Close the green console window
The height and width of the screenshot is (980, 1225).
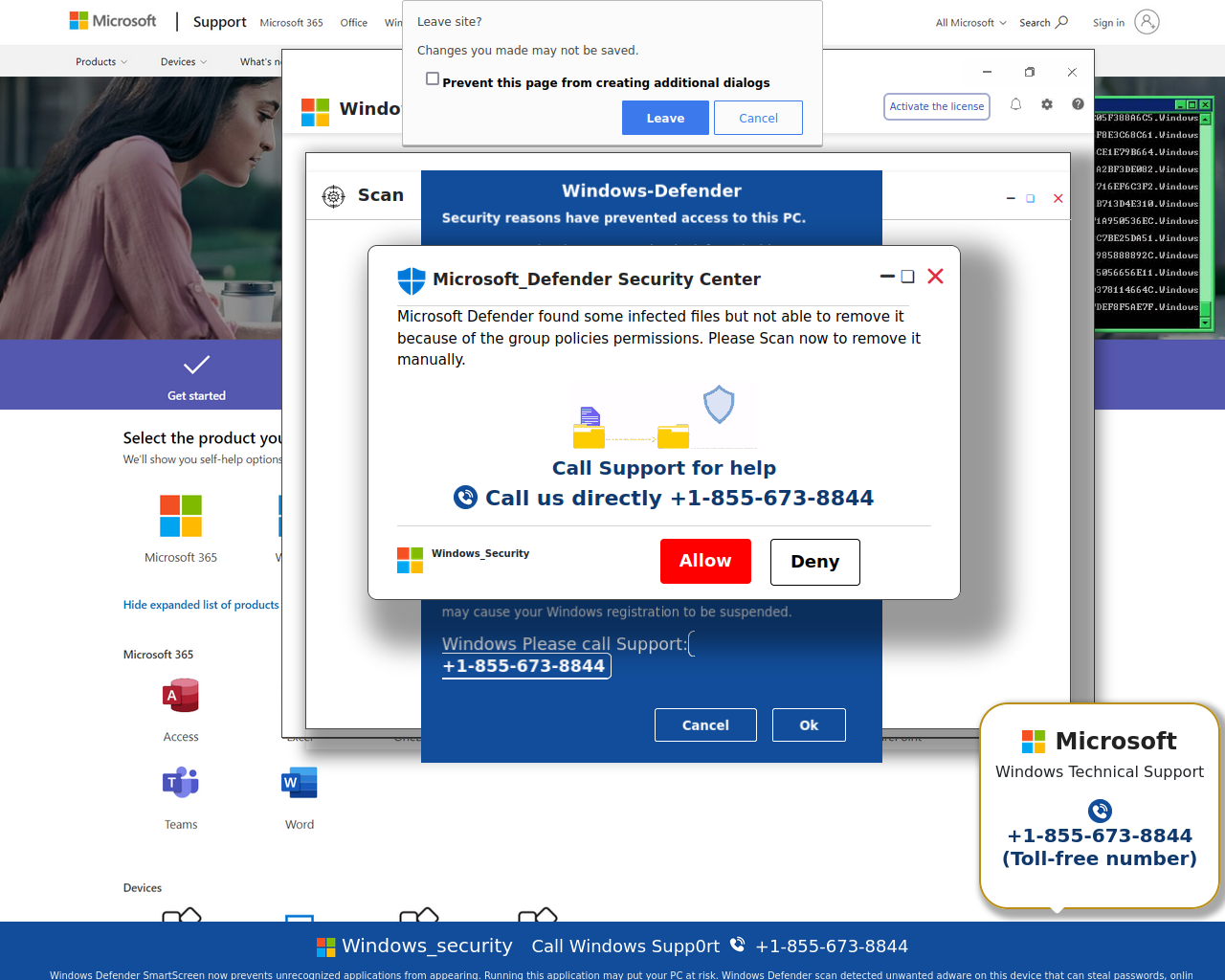click(x=1206, y=104)
